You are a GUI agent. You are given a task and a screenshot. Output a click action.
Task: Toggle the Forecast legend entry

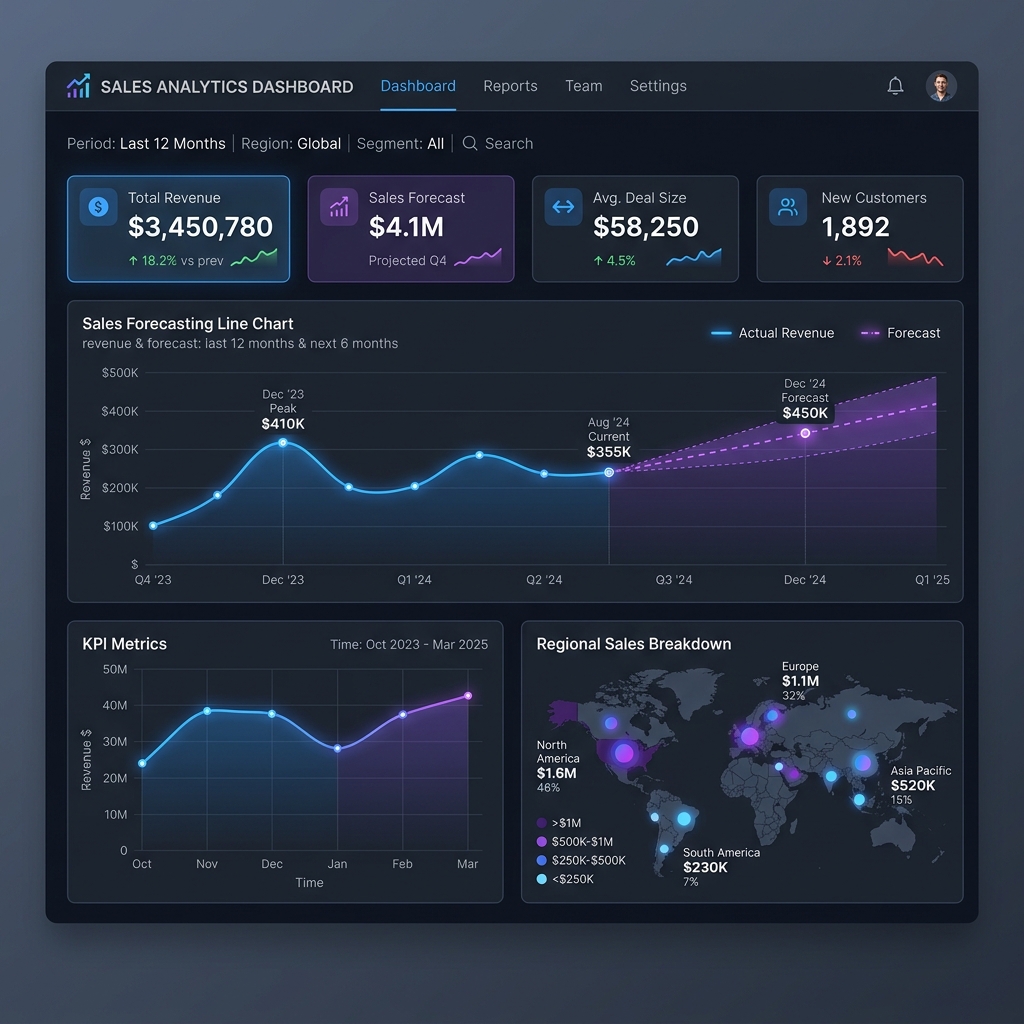click(901, 333)
